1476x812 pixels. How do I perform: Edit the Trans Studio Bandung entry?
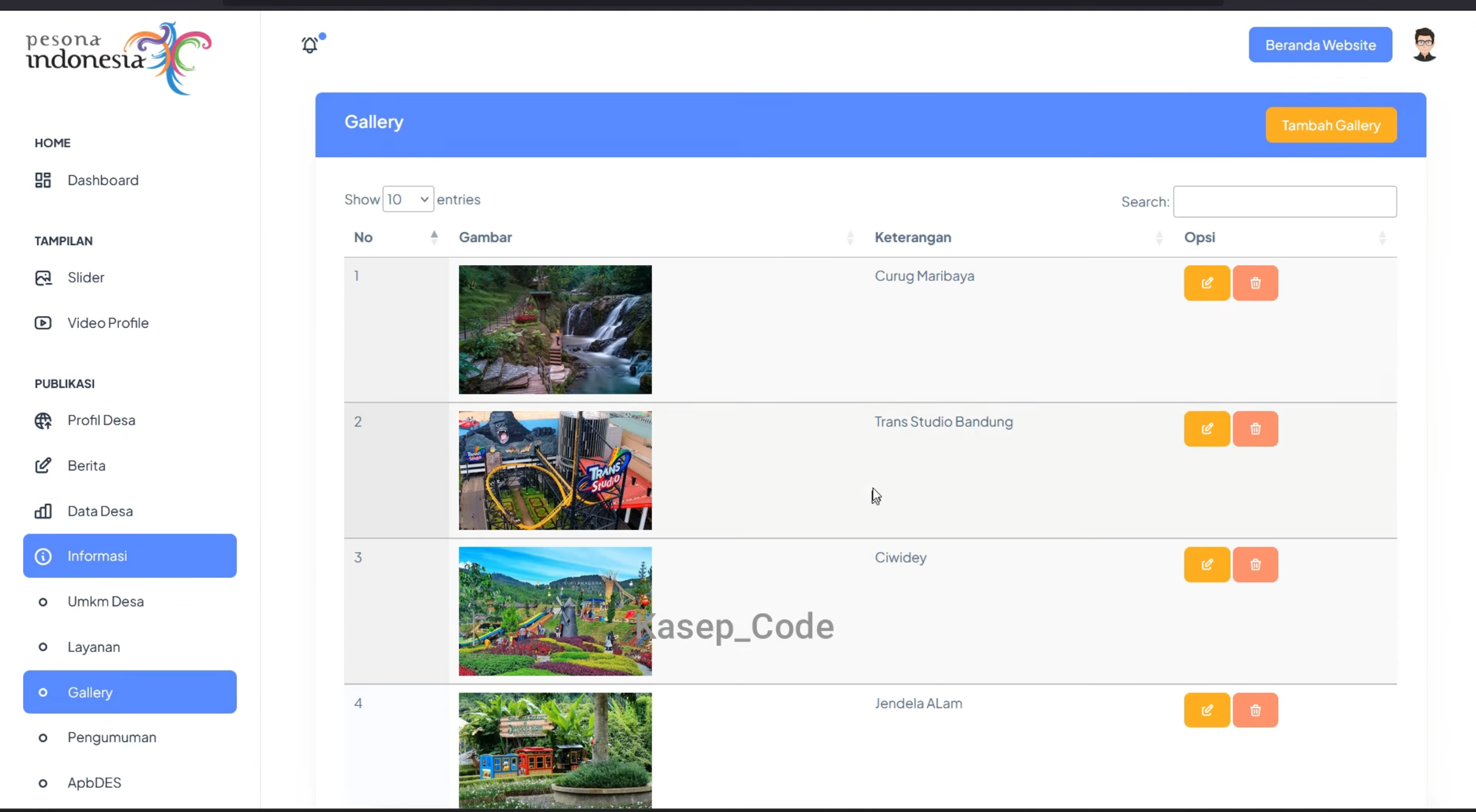pos(1207,429)
